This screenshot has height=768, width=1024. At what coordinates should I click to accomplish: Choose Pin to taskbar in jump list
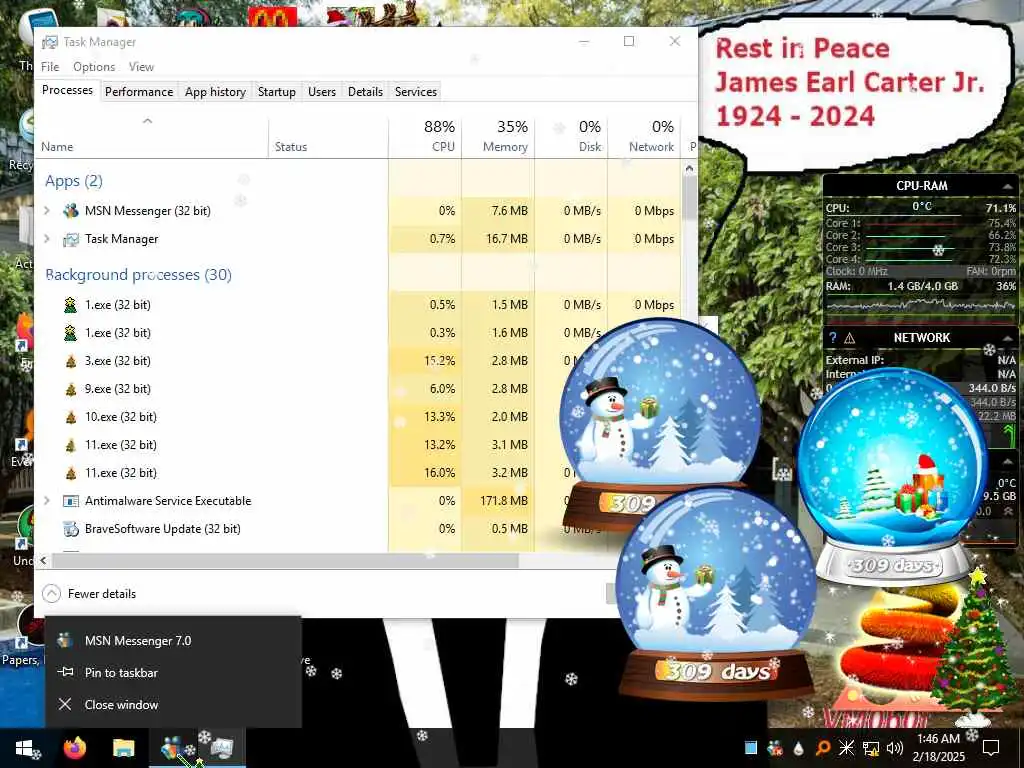pyautogui.click(x=173, y=673)
